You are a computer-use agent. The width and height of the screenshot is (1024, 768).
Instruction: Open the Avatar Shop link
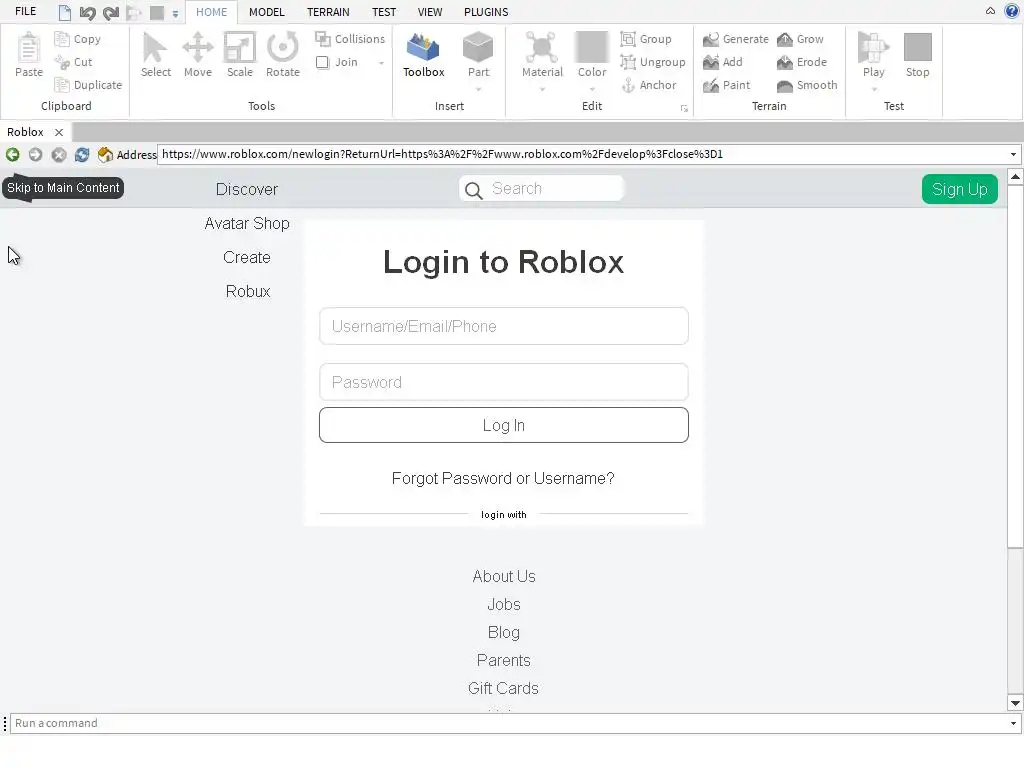coord(247,223)
